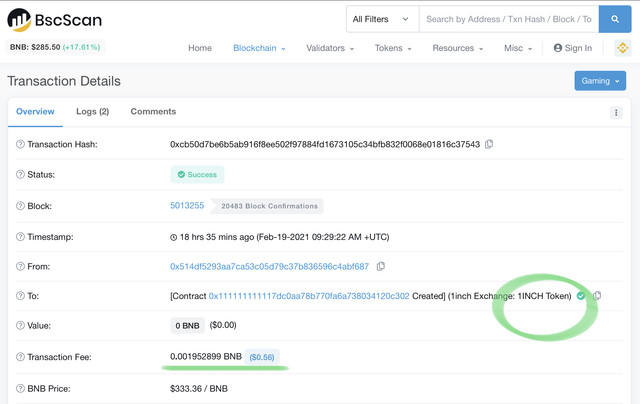The image size is (640, 404).
Task: Click the search by address input field
Action: coord(509,19)
